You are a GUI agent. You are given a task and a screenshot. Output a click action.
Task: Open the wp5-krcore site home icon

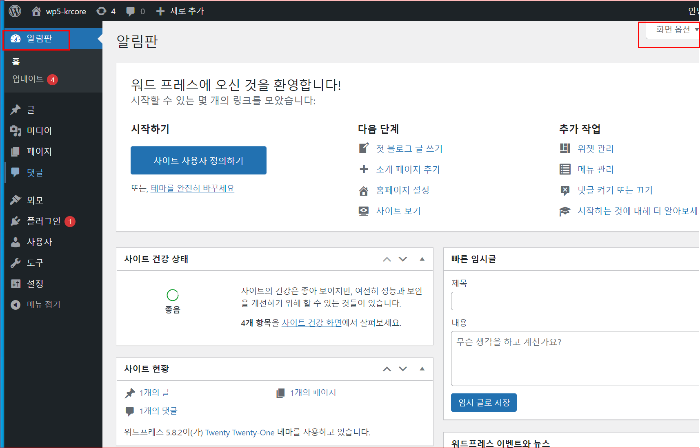click(x=36, y=11)
